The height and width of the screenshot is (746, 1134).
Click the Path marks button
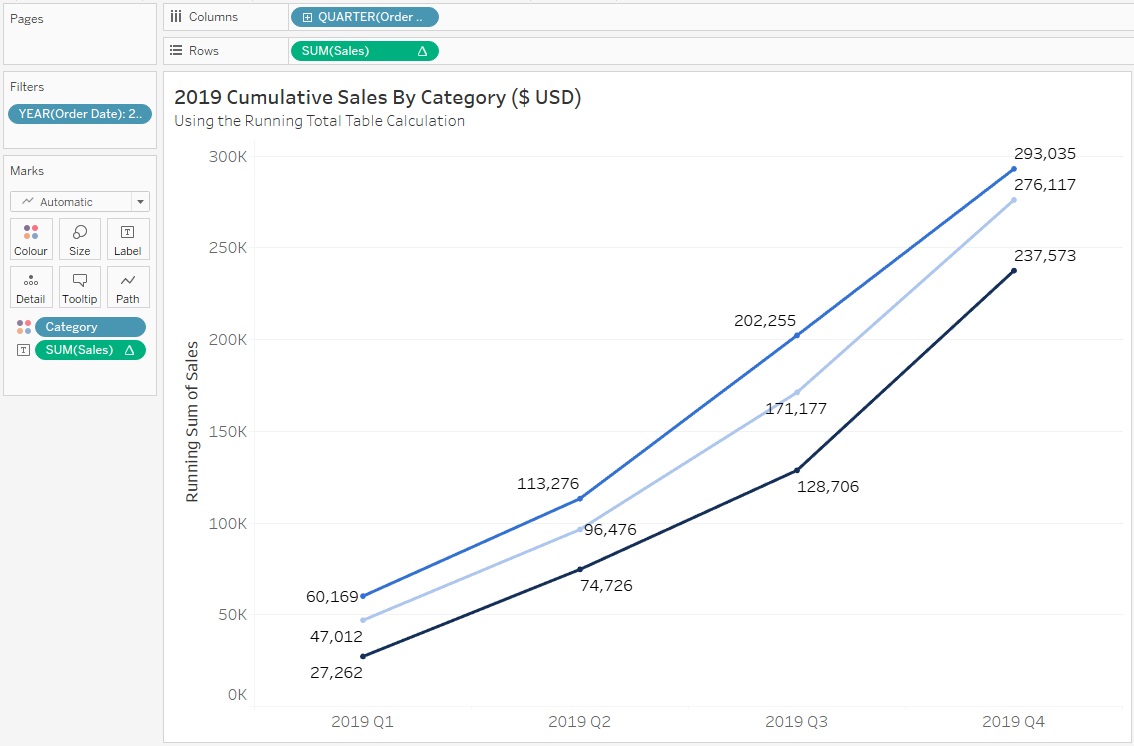128,287
